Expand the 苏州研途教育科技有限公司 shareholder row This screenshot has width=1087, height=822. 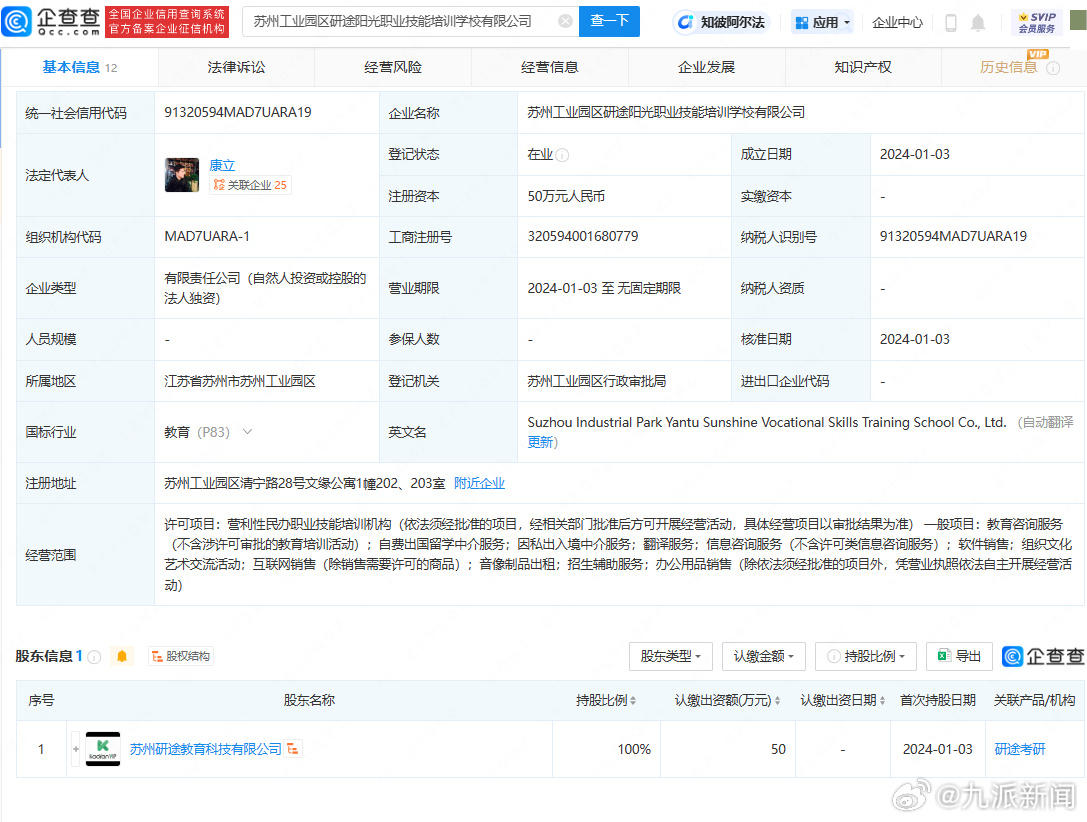[76, 749]
